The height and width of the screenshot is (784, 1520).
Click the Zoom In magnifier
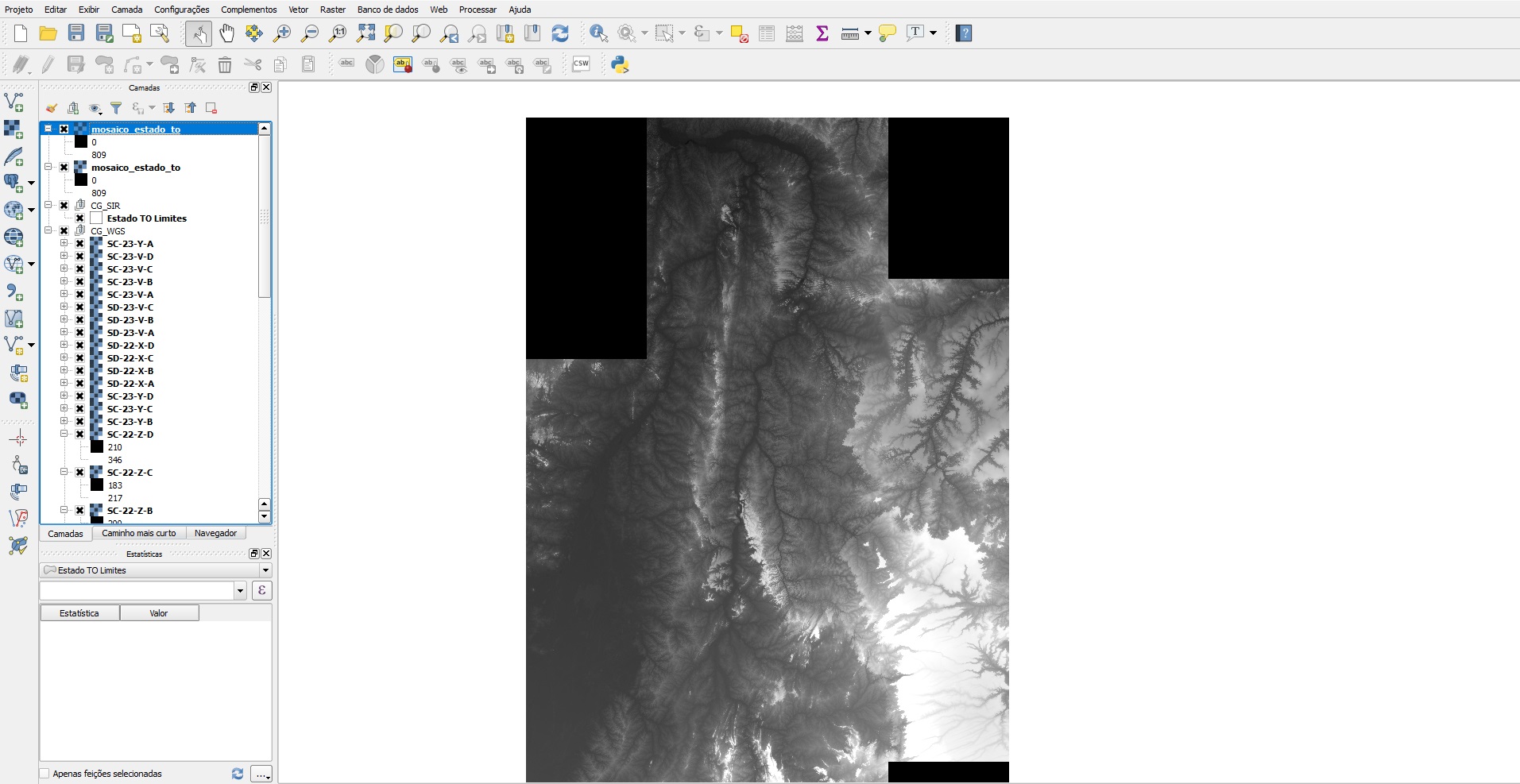pyautogui.click(x=282, y=33)
